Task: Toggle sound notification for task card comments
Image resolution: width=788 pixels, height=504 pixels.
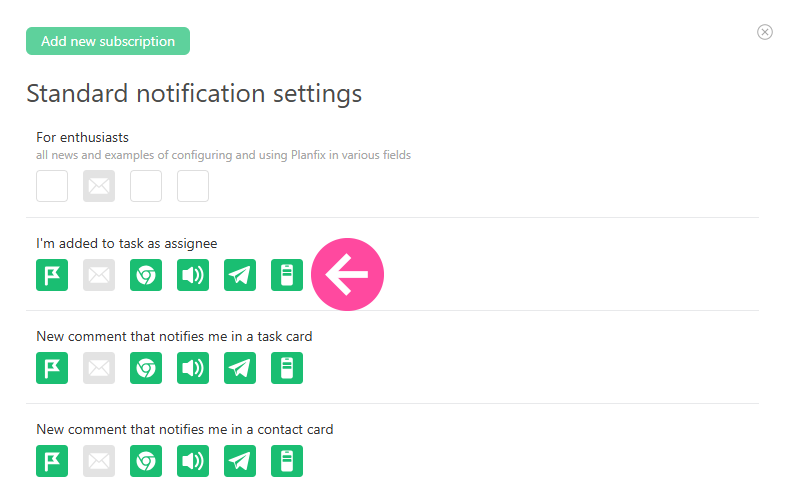Action: pyautogui.click(x=193, y=368)
